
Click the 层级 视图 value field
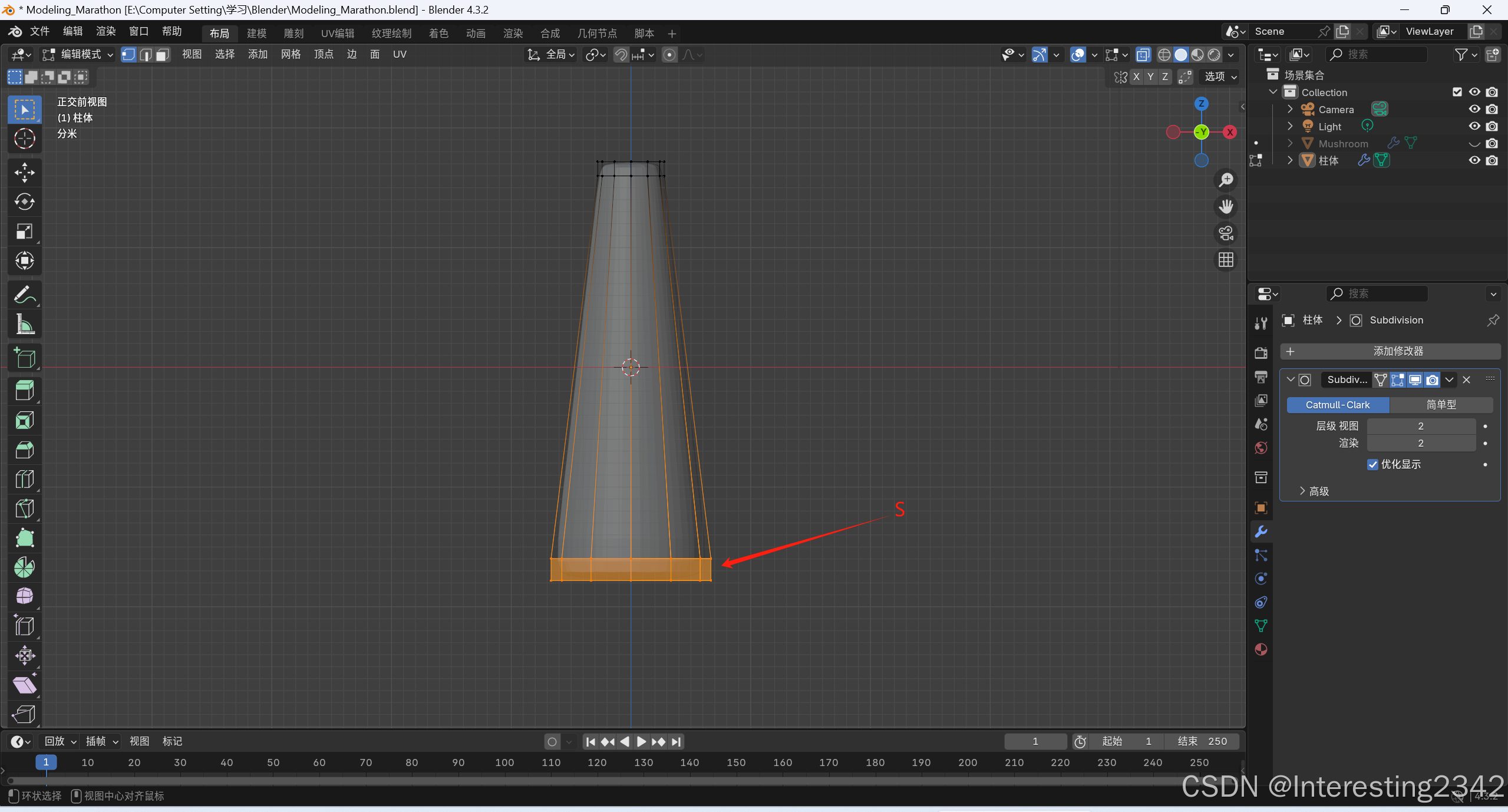[1420, 426]
